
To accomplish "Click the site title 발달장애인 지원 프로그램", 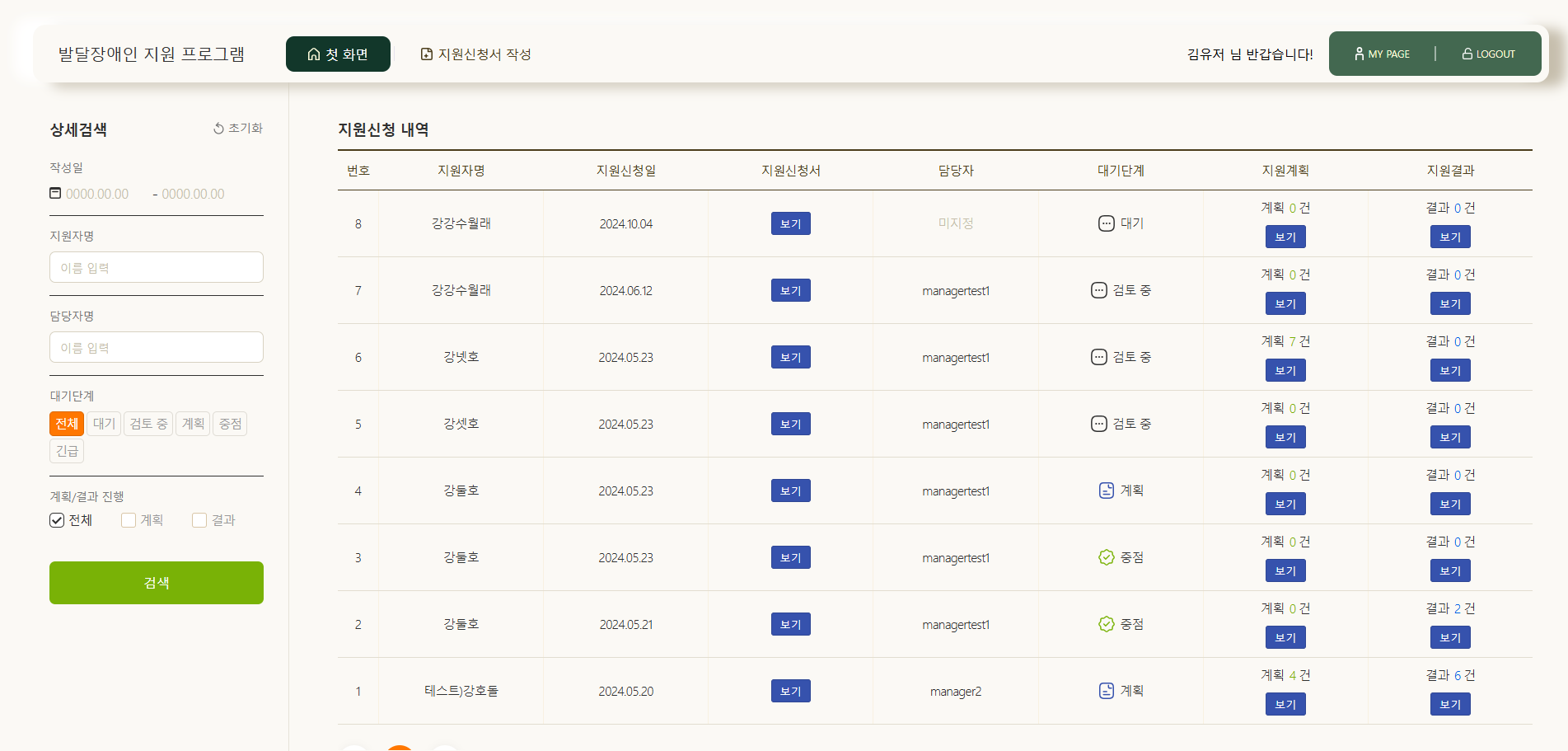I will coord(152,54).
